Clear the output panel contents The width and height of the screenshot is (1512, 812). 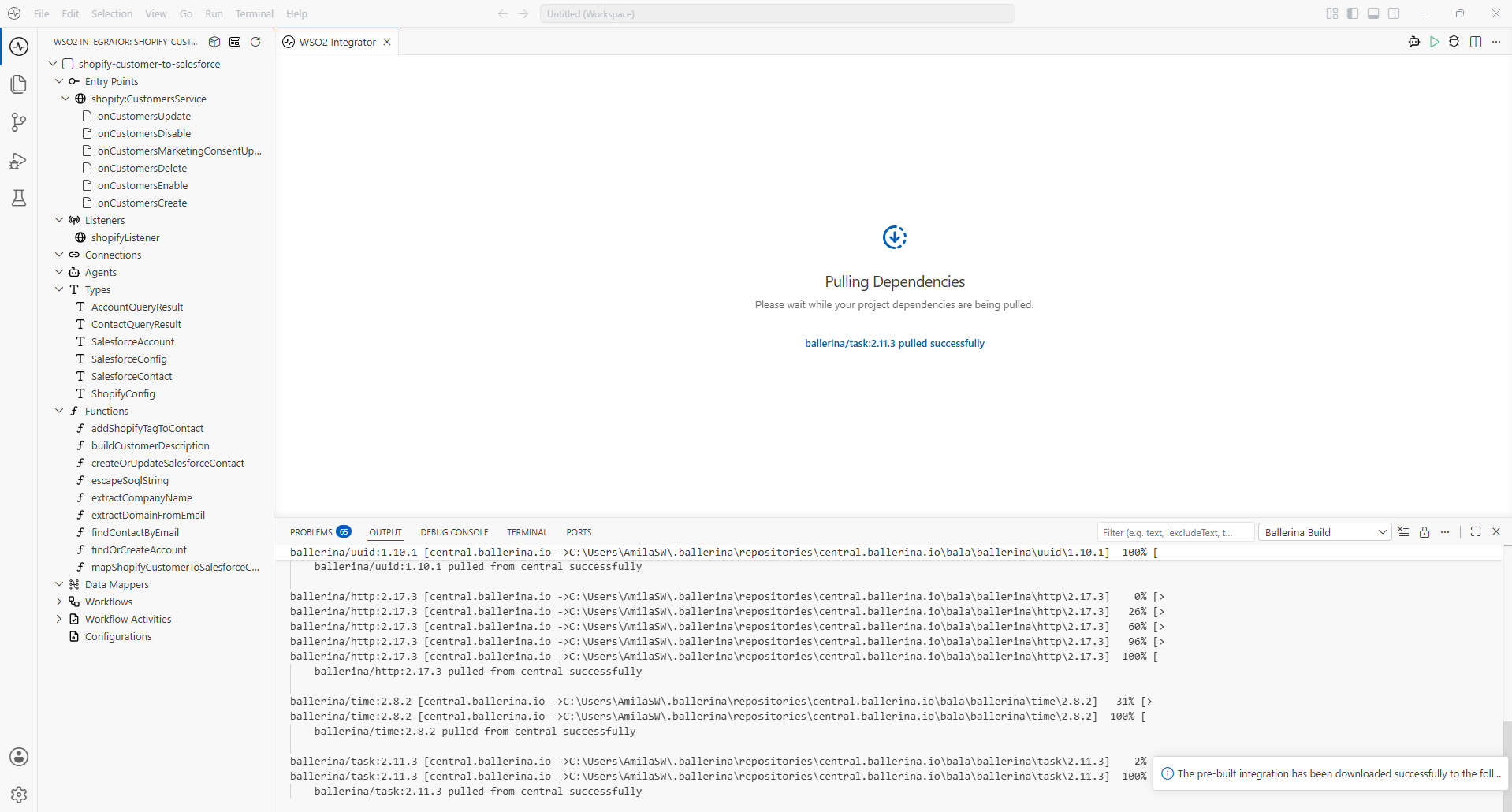(x=1404, y=532)
